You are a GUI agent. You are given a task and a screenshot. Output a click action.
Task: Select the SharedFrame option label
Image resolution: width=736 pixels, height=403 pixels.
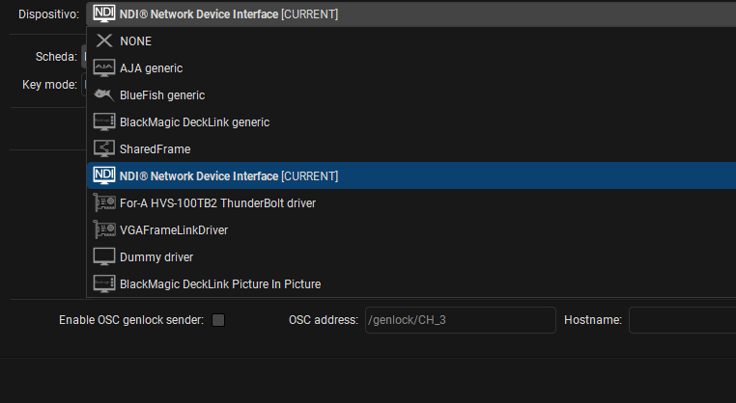click(x=155, y=149)
